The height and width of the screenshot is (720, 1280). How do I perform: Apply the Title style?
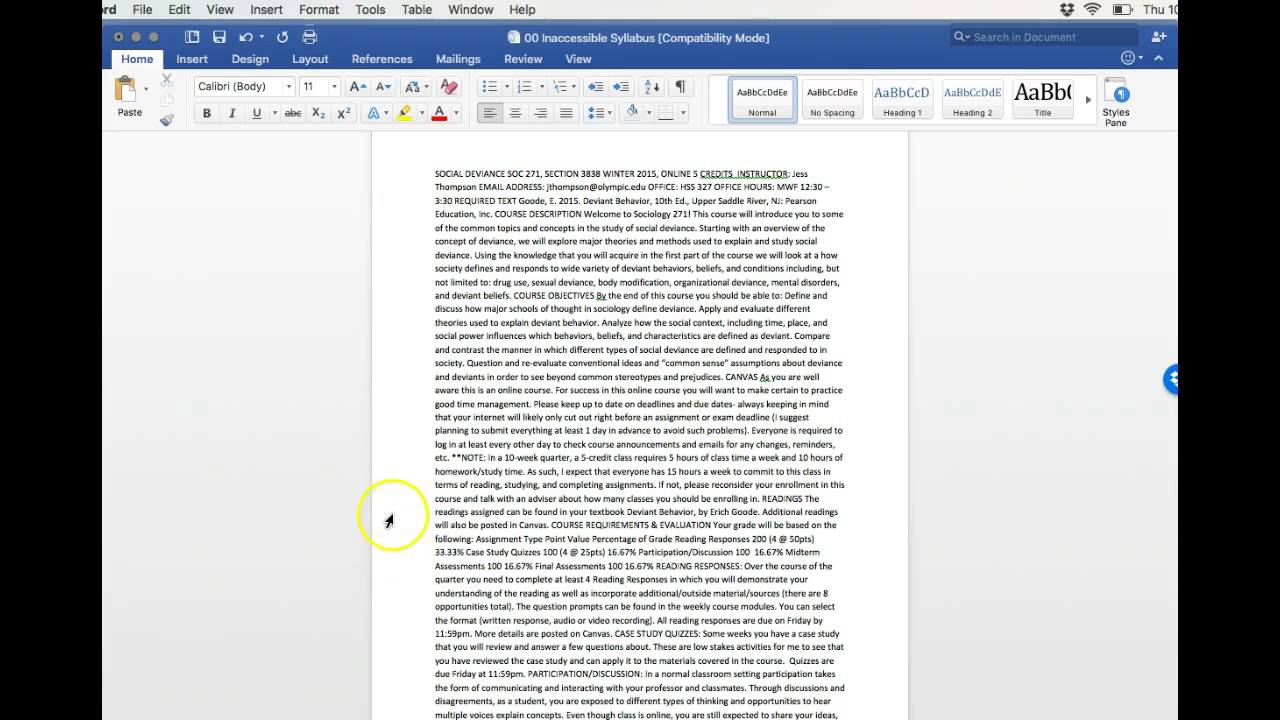click(x=1042, y=100)
